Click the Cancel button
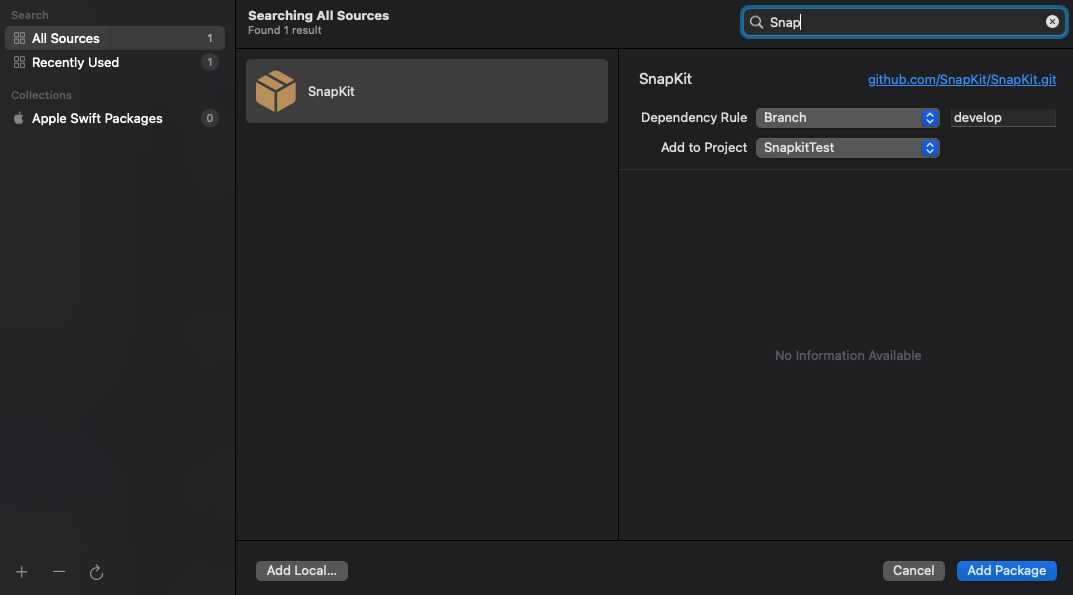1073x595 pixels. tap(913, 570)
